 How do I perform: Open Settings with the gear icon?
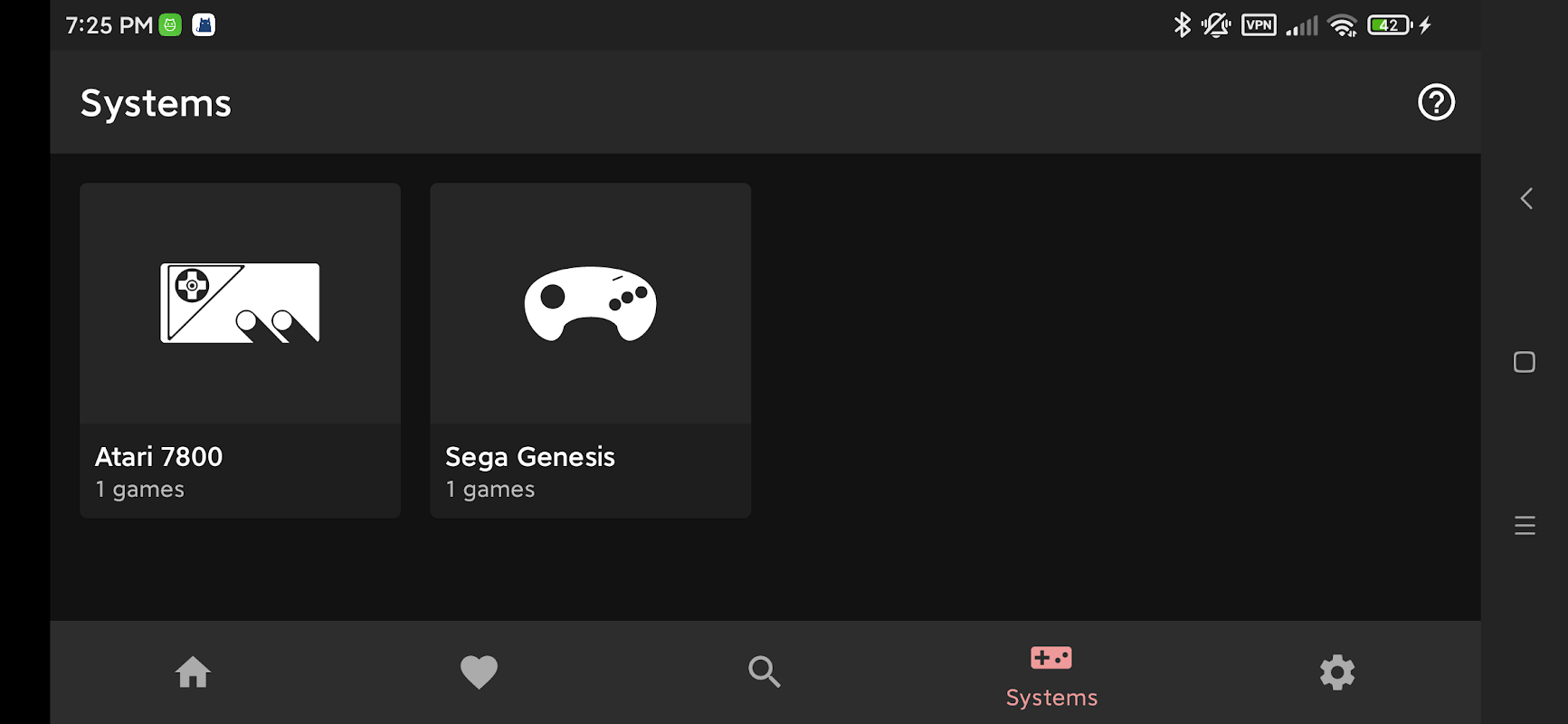[1337, 672]
